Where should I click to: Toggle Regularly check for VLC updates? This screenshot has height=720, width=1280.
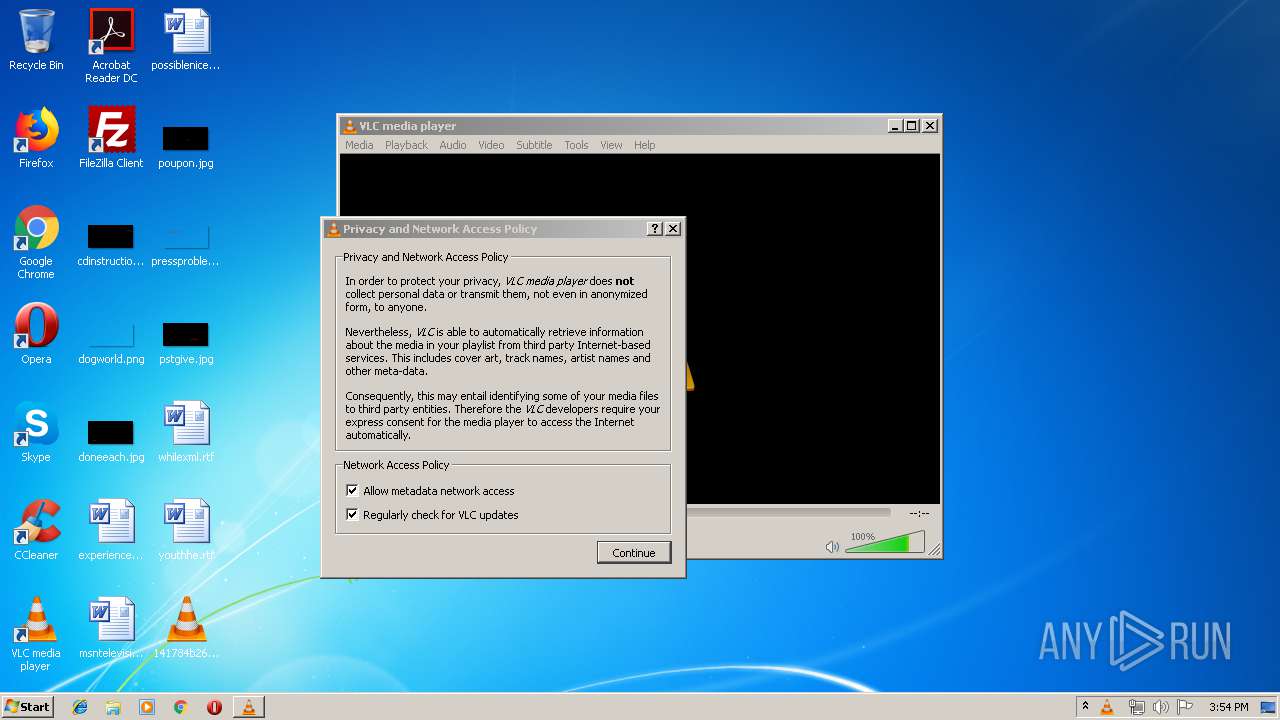pos(352,515)
